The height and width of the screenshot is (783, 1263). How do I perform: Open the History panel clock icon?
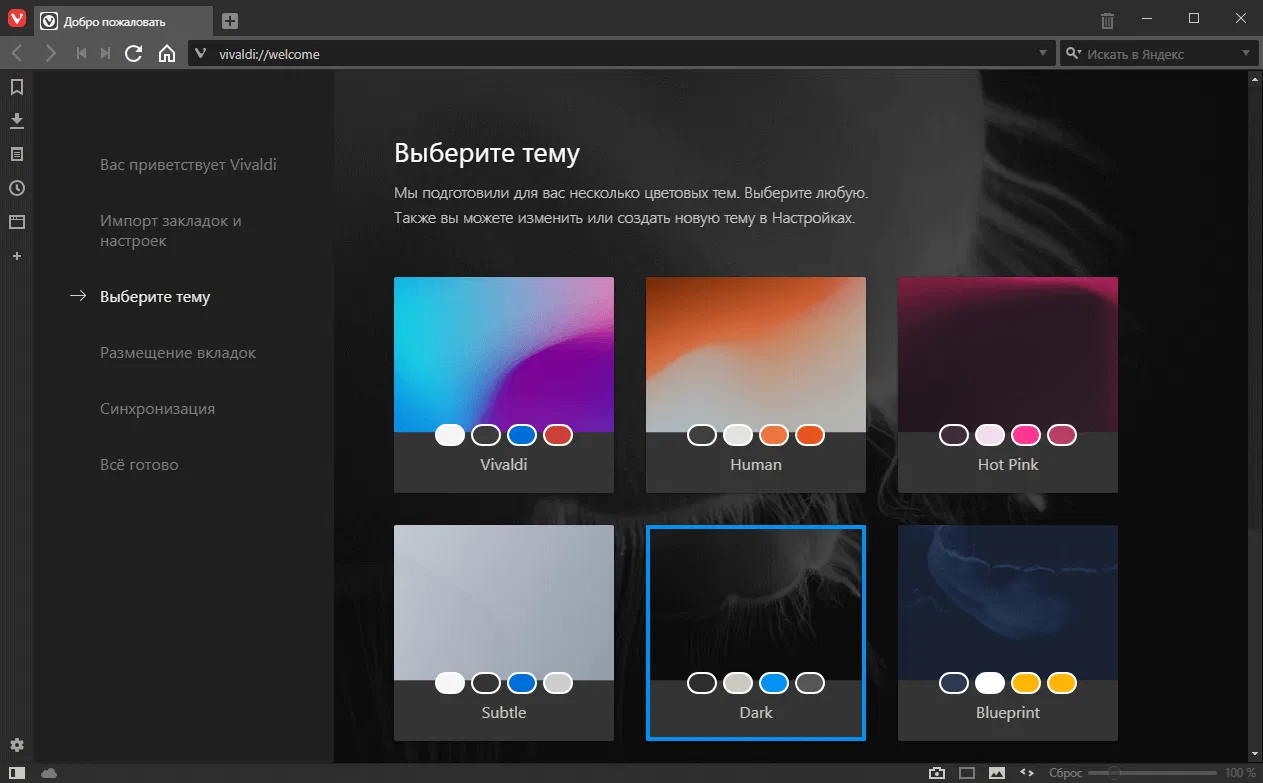[x=16, y=188]
